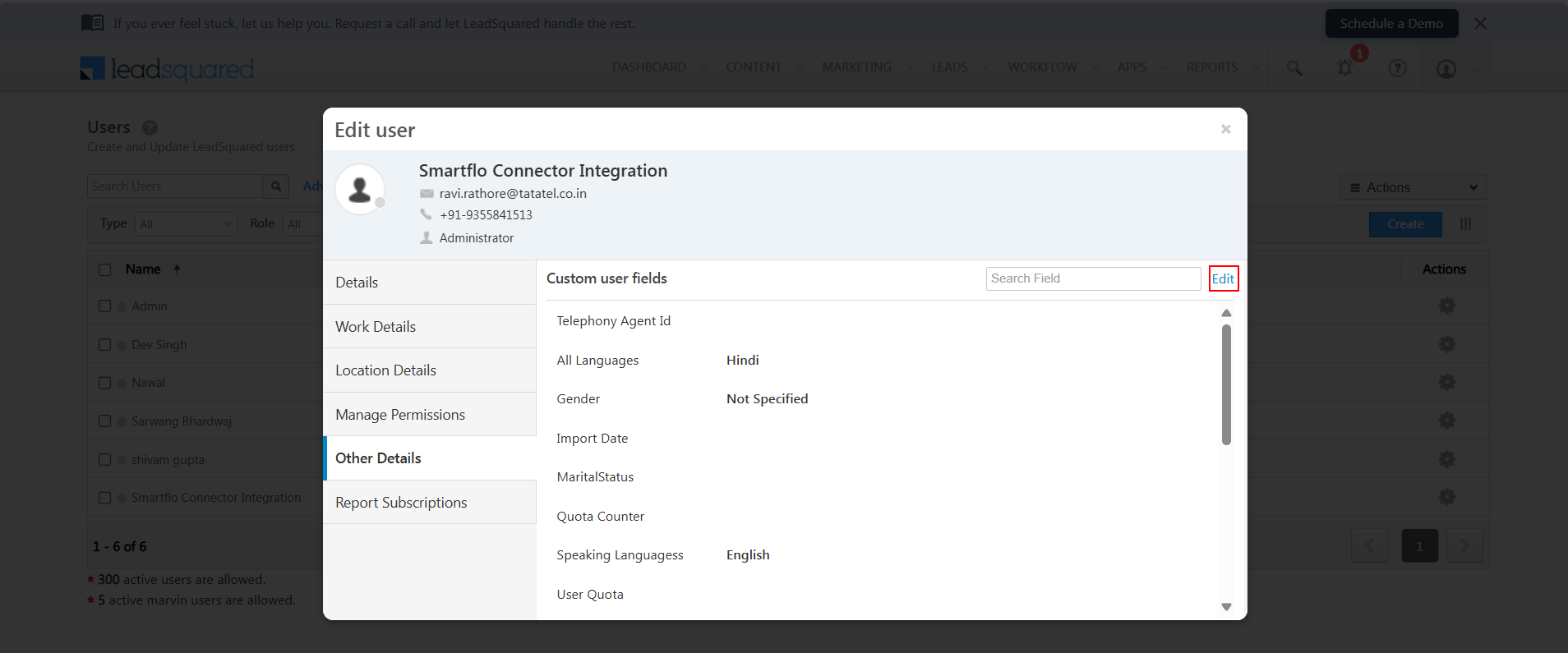Open the Work Details tab
1568x653 pixels.
click(430, 327)
